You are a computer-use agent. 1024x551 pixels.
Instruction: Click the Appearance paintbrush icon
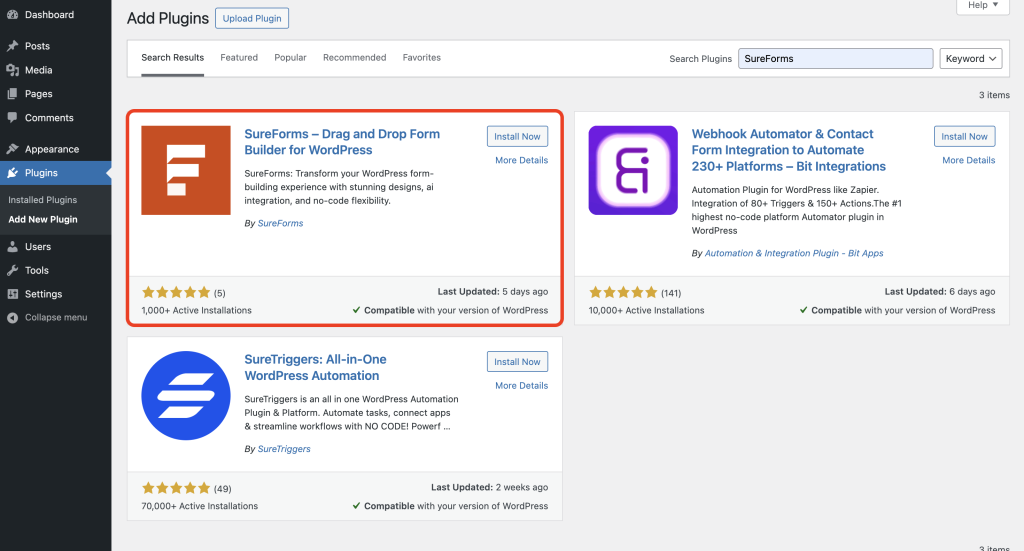click(12, 149)
